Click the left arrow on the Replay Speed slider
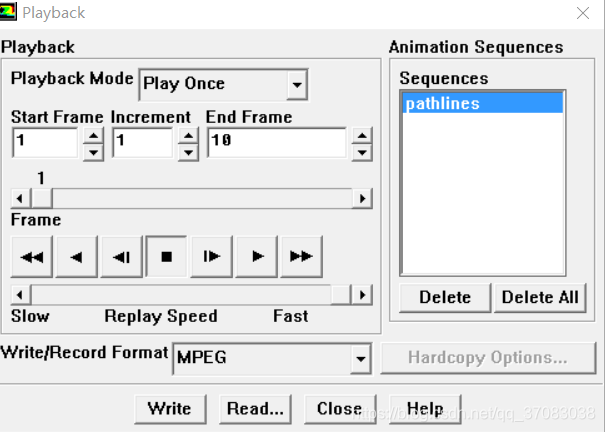The width and height of the screenshot is (605, 432). (x=20, y=295)
